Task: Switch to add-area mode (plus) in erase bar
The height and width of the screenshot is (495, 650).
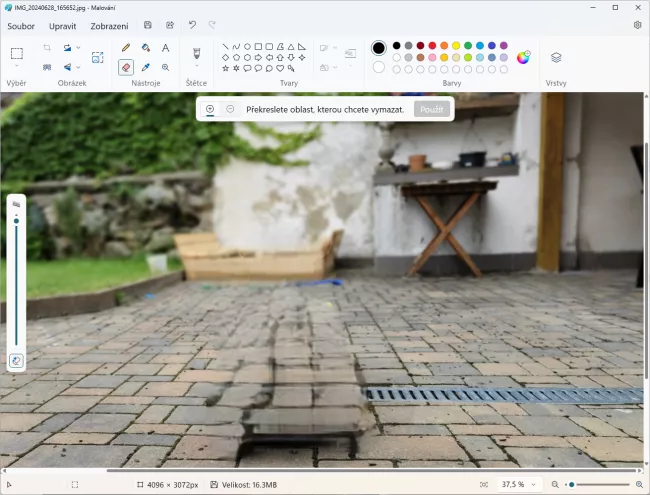Action: click(210, 109)
